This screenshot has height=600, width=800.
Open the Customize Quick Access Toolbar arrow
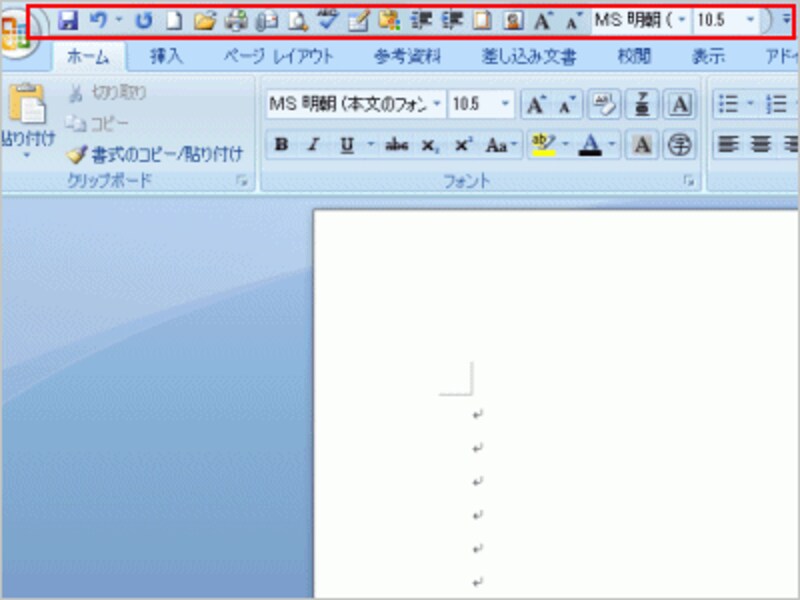coord(786,20)
